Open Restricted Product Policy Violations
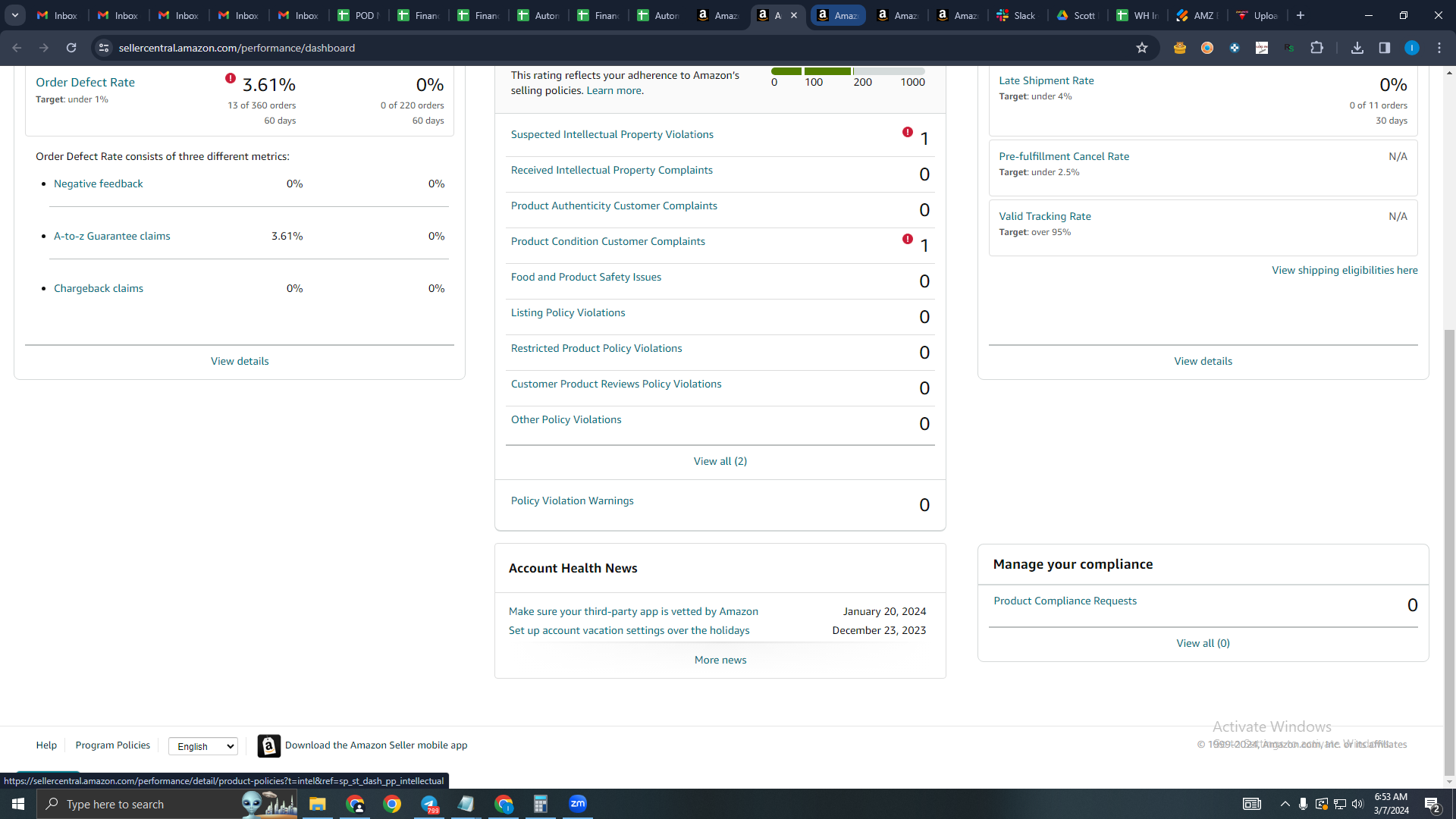This screenshot has width=1456, height=819. (597, 348)
